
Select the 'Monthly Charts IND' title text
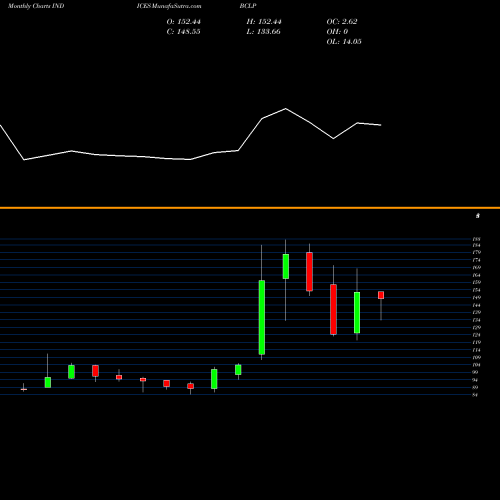pos(36,6)
